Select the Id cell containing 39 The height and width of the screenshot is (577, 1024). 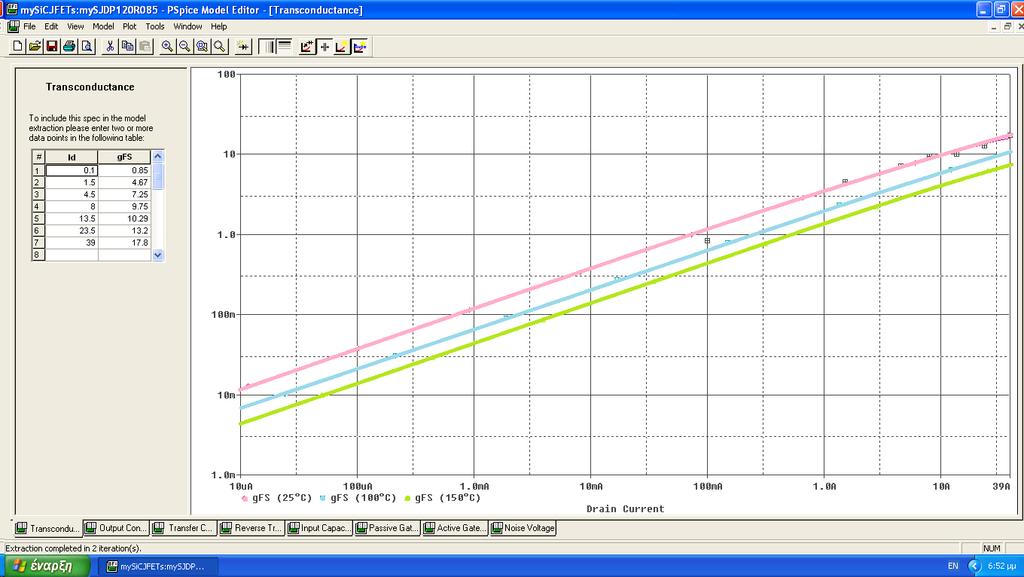pos(71,243)
